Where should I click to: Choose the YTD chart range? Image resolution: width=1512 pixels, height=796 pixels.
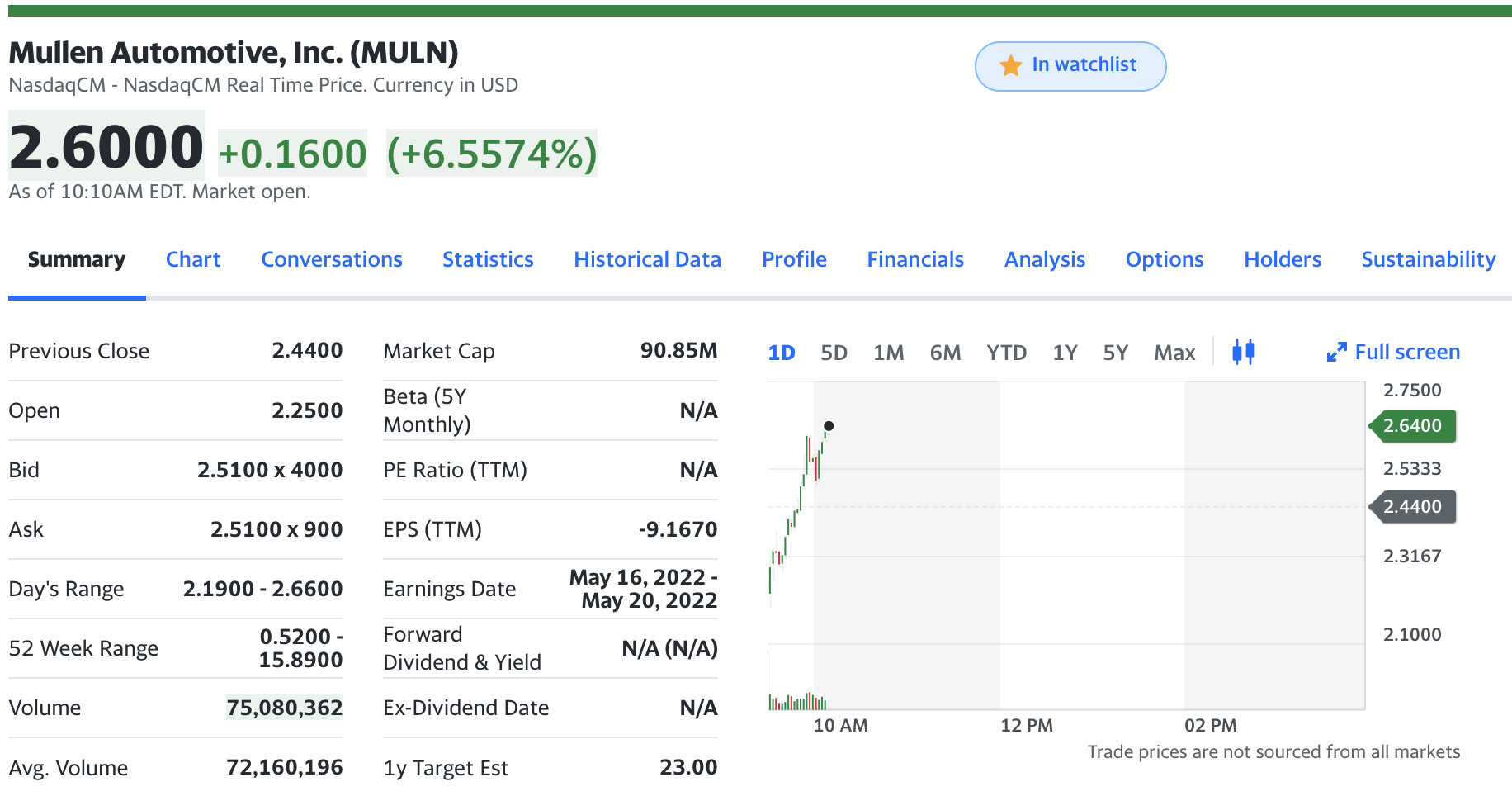click(x=1006, y=353)
